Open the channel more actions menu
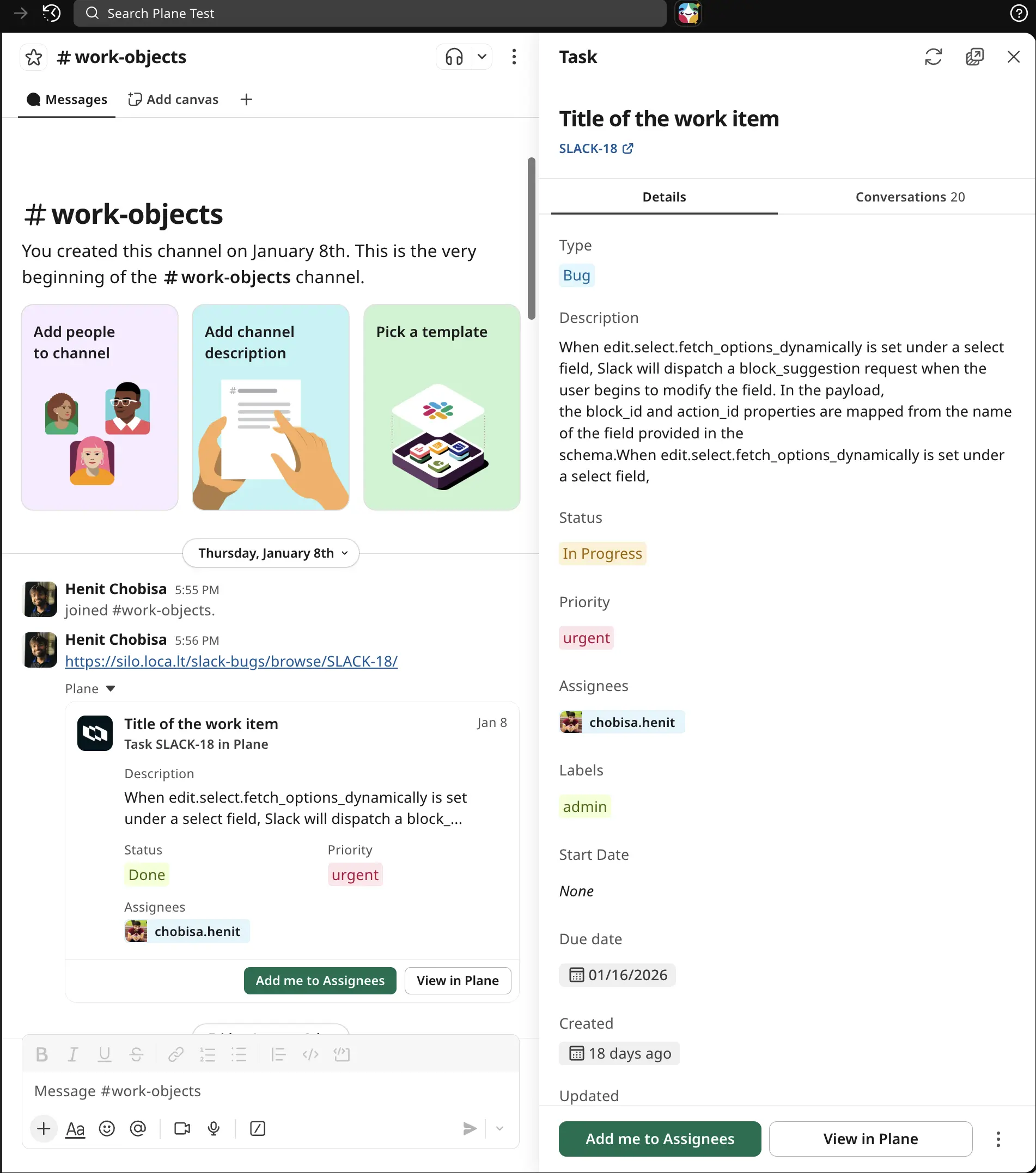 [x=514, y=57]
